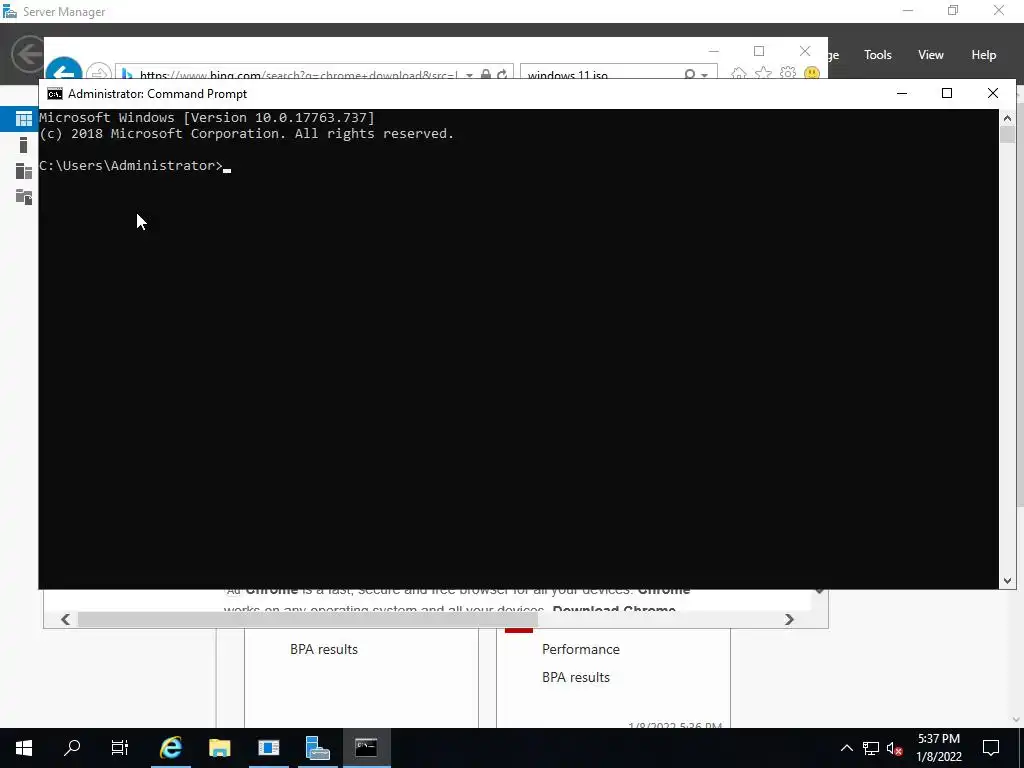Image resolution: width=1024 pixels, height=768 pixels.
Task: Click magnifier icon in IE search box
Action: click(690, 74)
